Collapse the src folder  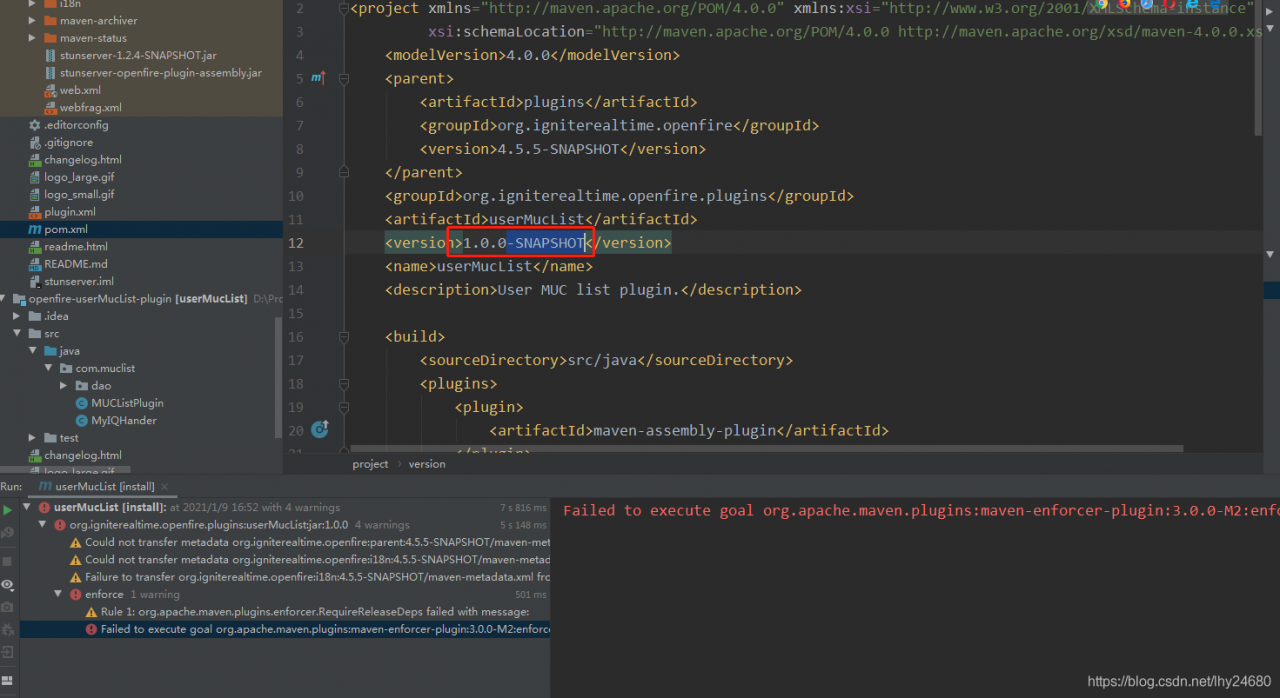tap(17, 334)
